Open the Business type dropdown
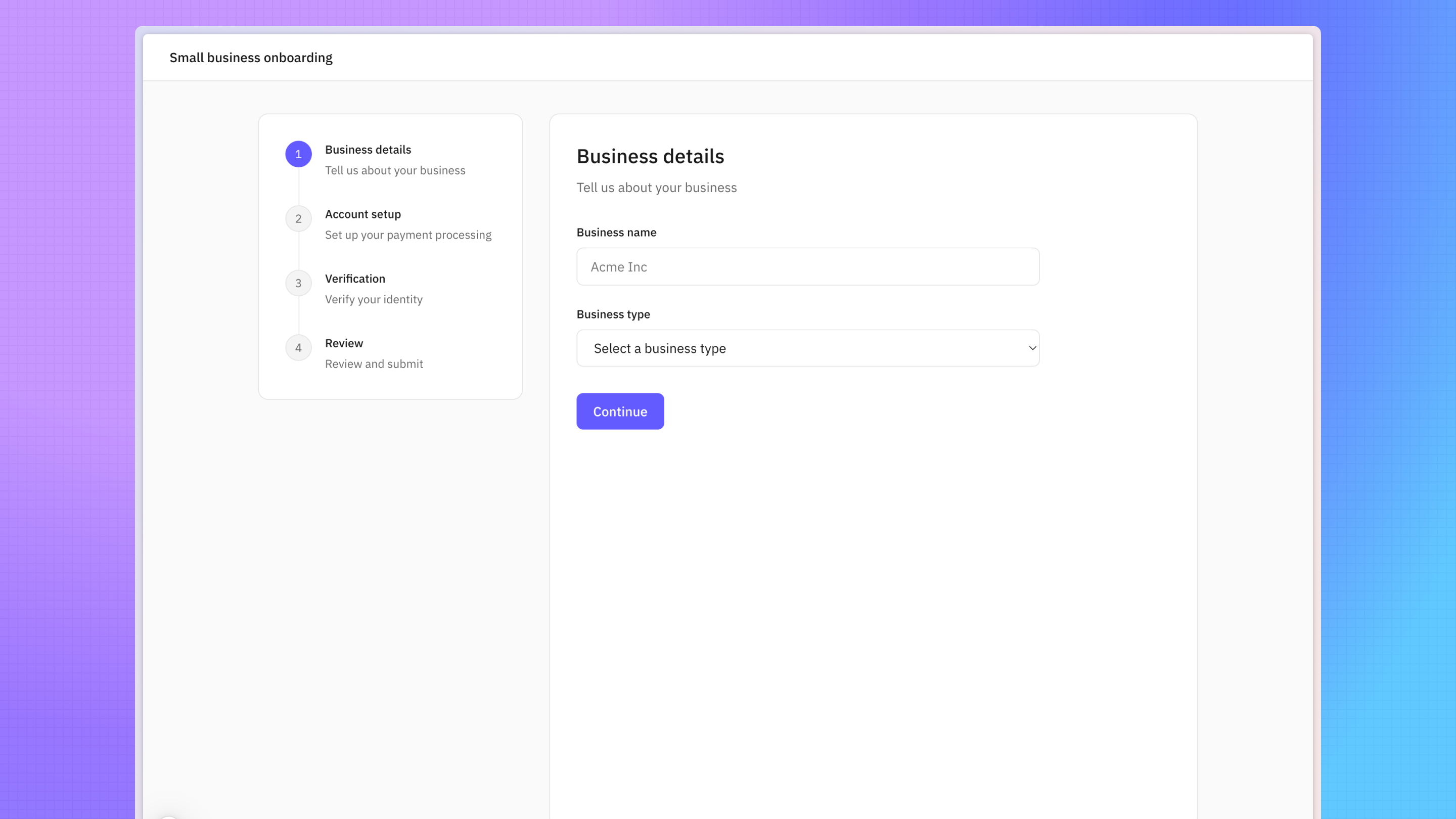Image resolution: width=1456 pixels, height=819 pixels. coord(807,348)
